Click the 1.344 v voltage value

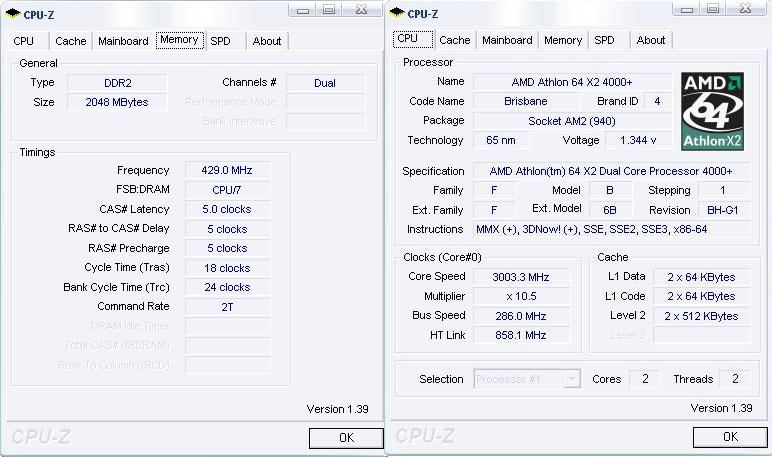click(x=638, y=140)
